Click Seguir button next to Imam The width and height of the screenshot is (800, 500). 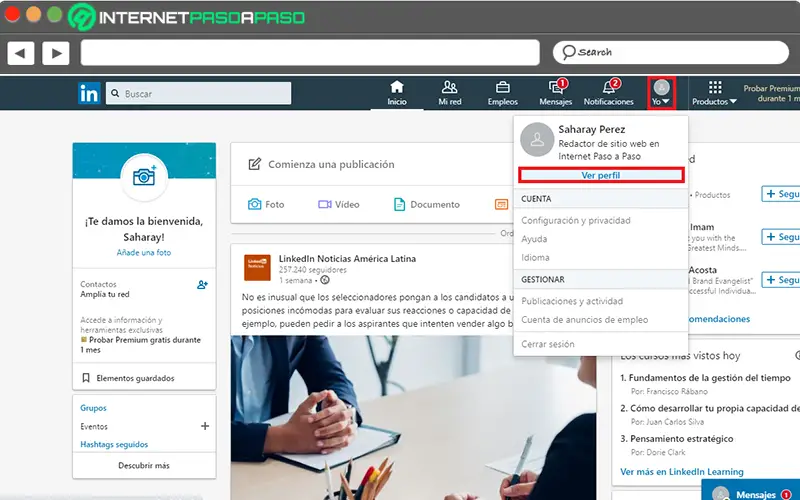(x=781, y=237)
